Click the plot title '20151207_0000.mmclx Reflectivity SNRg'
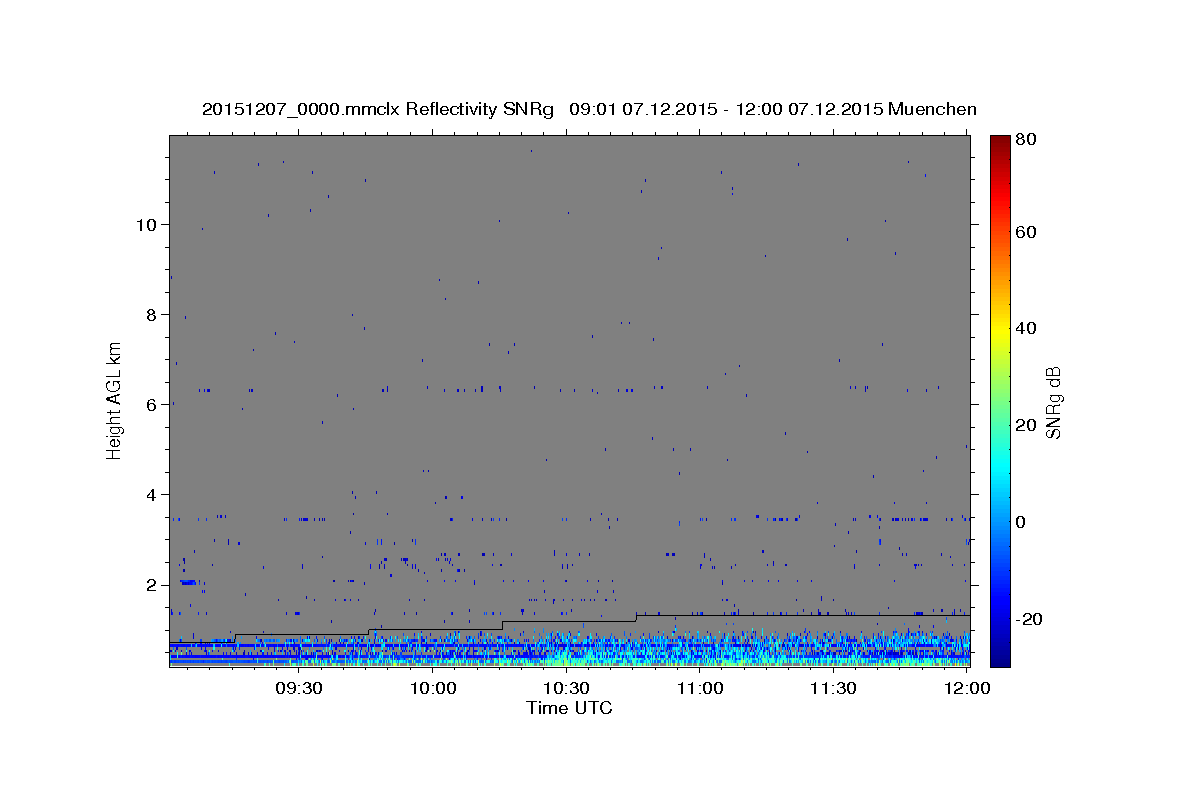The image size is (1200, 800). click(377, 109)
